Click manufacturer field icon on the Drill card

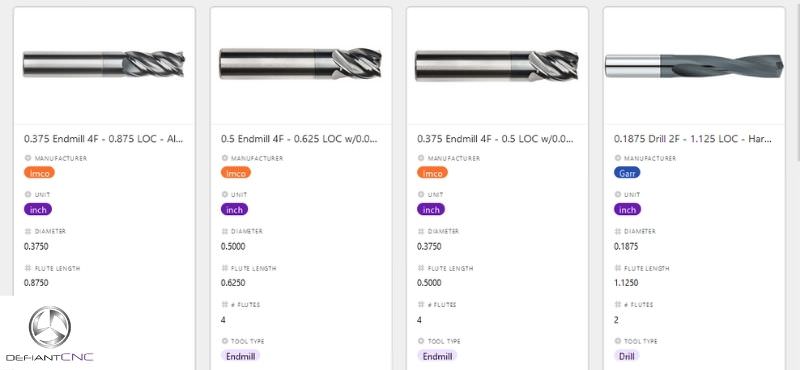click(x=617, y=158)
